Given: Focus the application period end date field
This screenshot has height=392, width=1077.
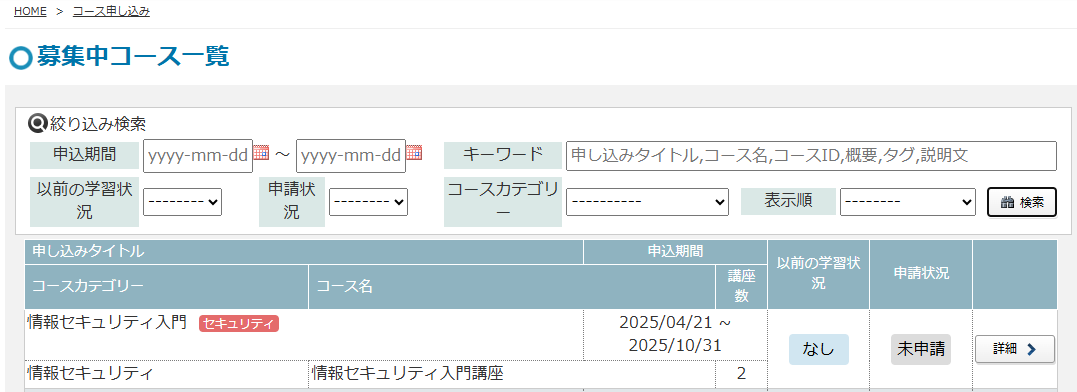Looking at the screenshot, I should click(350, 156).
